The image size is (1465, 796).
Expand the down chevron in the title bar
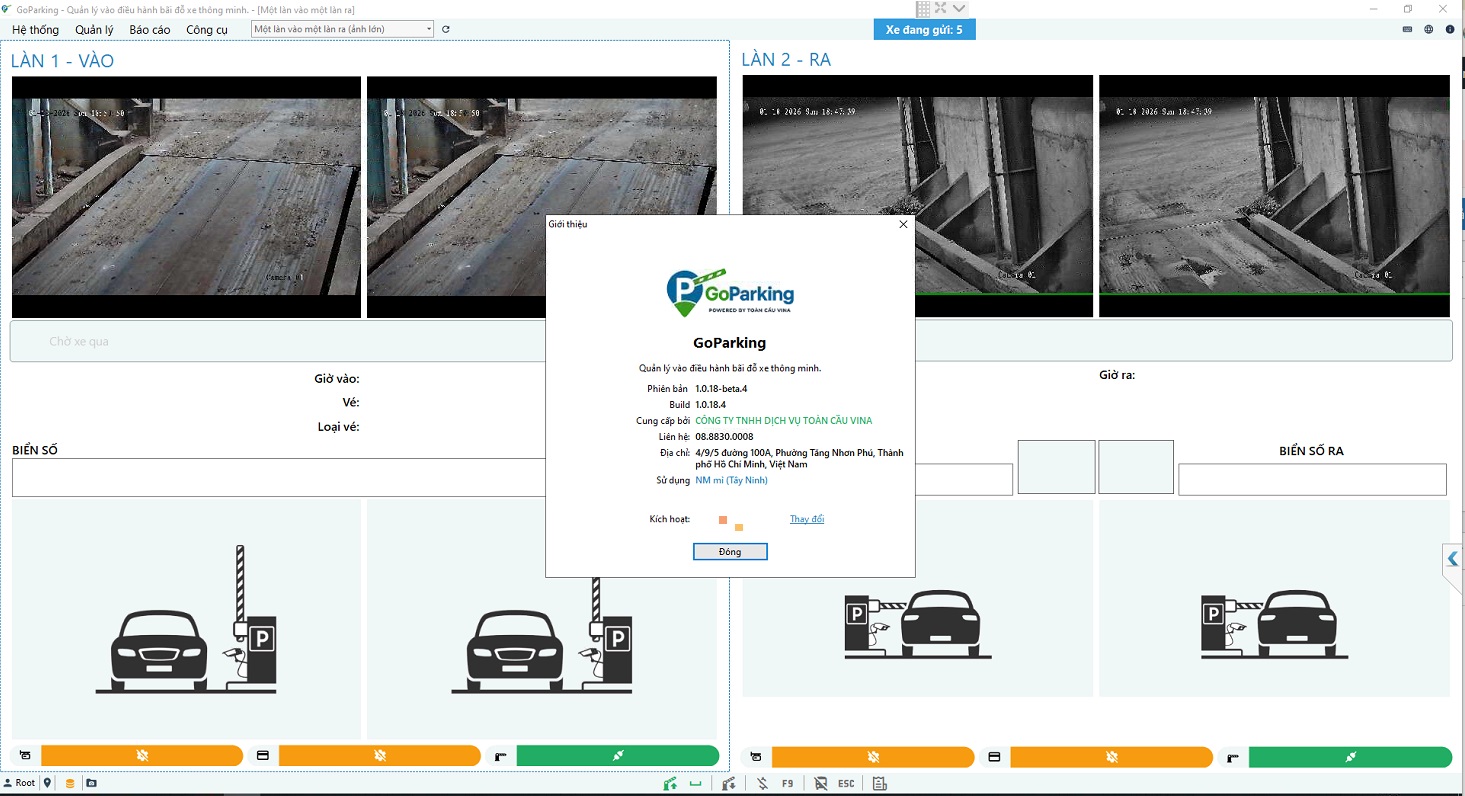959,8
